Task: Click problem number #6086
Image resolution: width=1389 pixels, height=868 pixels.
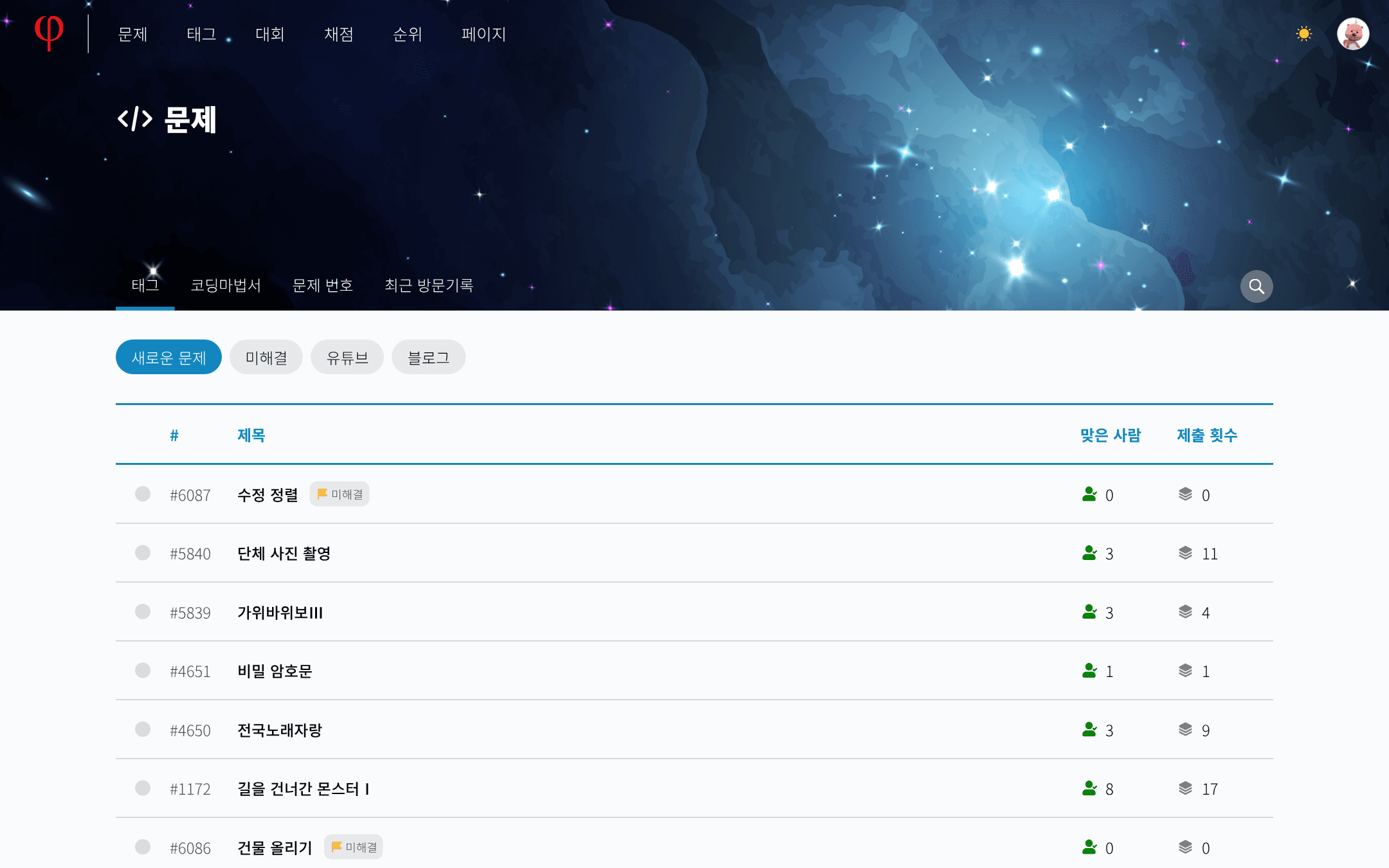Action: click(190, 849)
